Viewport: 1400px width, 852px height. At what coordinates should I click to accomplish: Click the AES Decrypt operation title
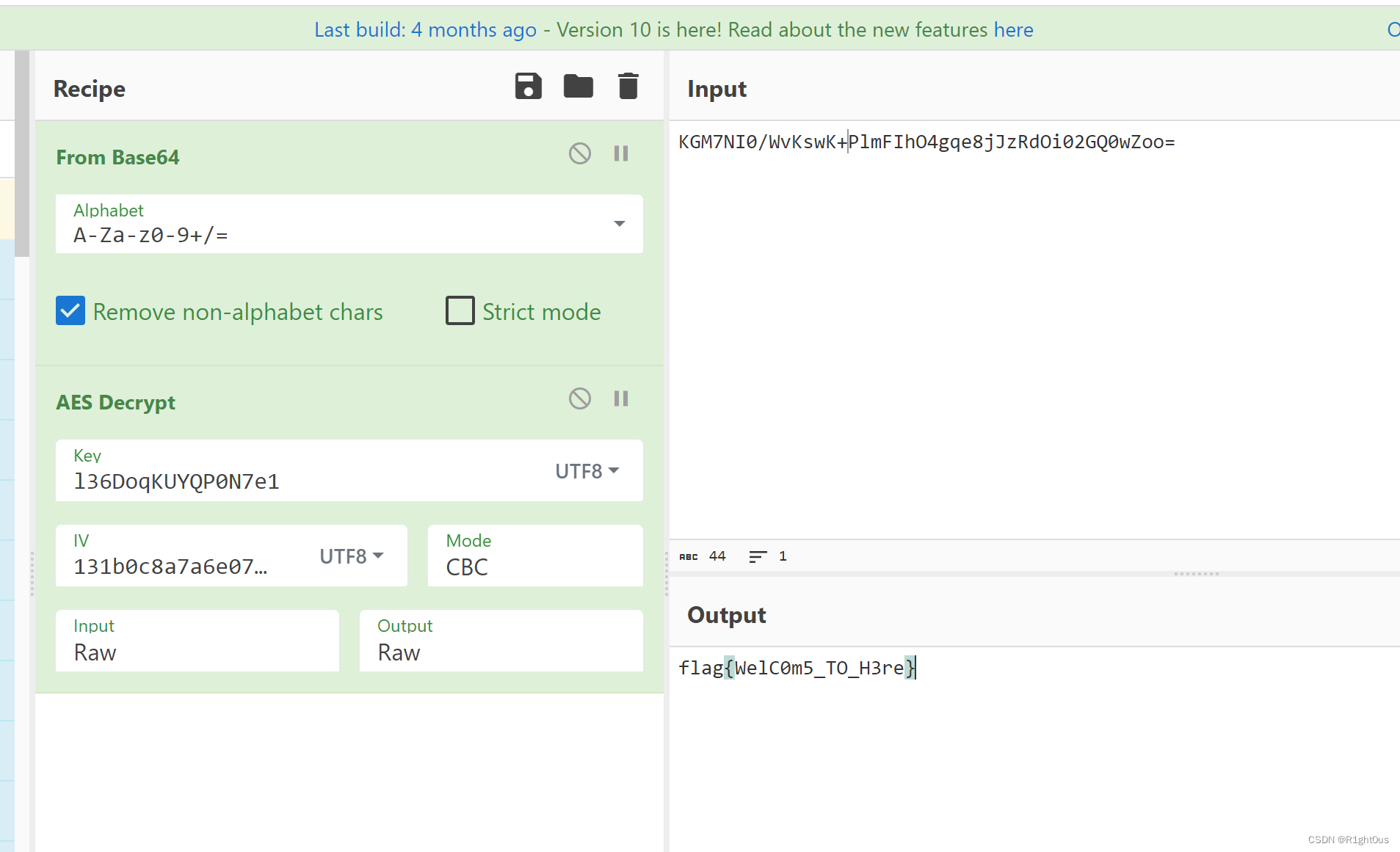[115, 402]
